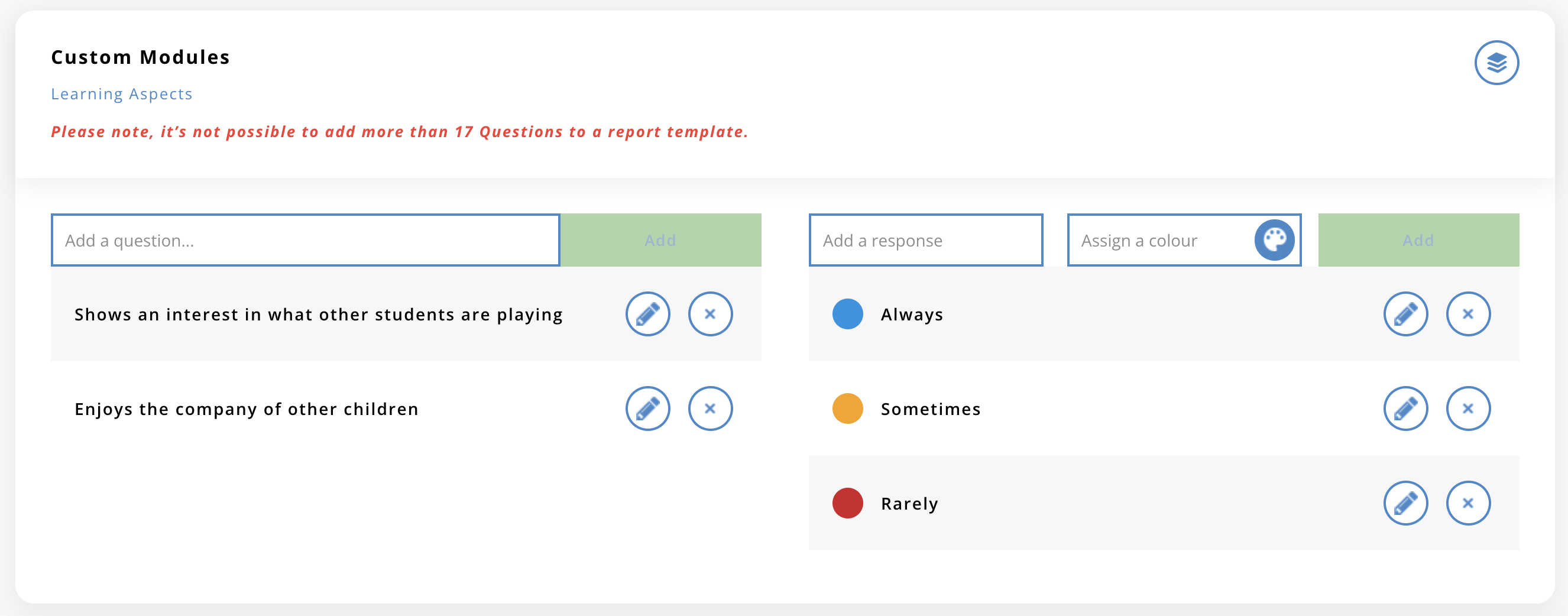Delete the 'Shows an interest' question
Viewport: 1568px width, 616px height.
point(710,314)
